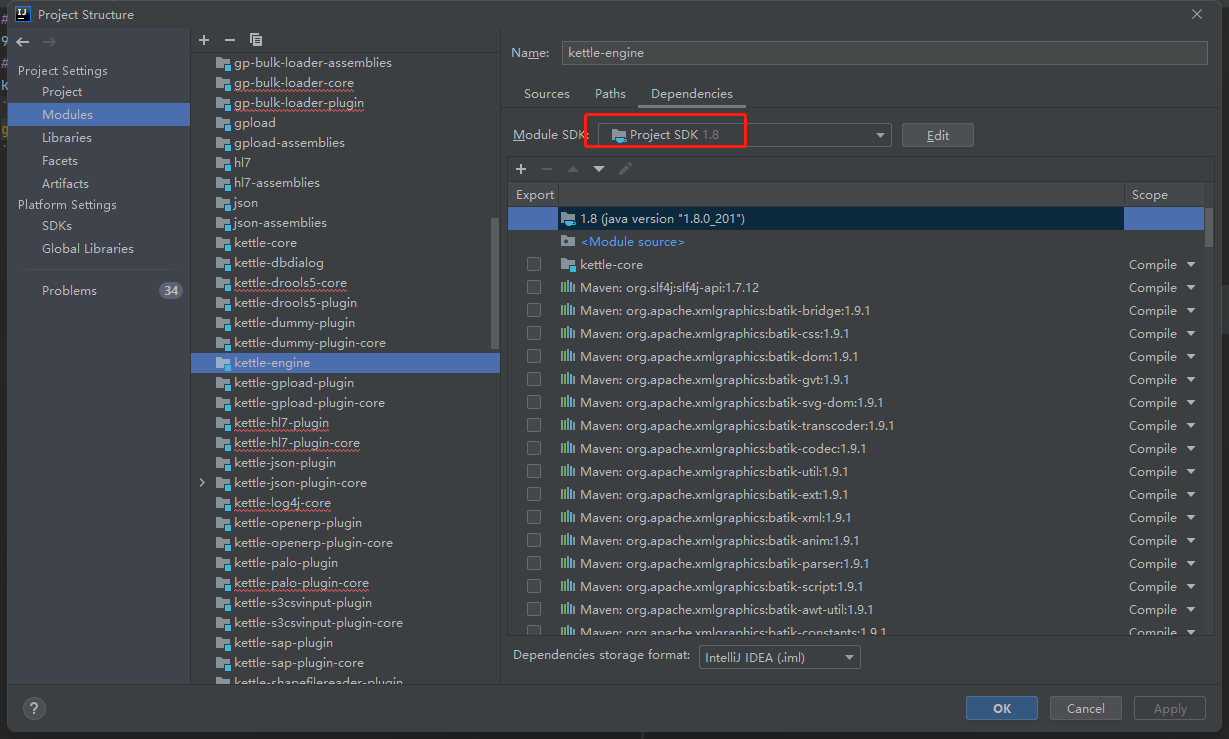1229x739 pixels.
Task: Switch to the Sources tab
Action: [x=547, y=94]
